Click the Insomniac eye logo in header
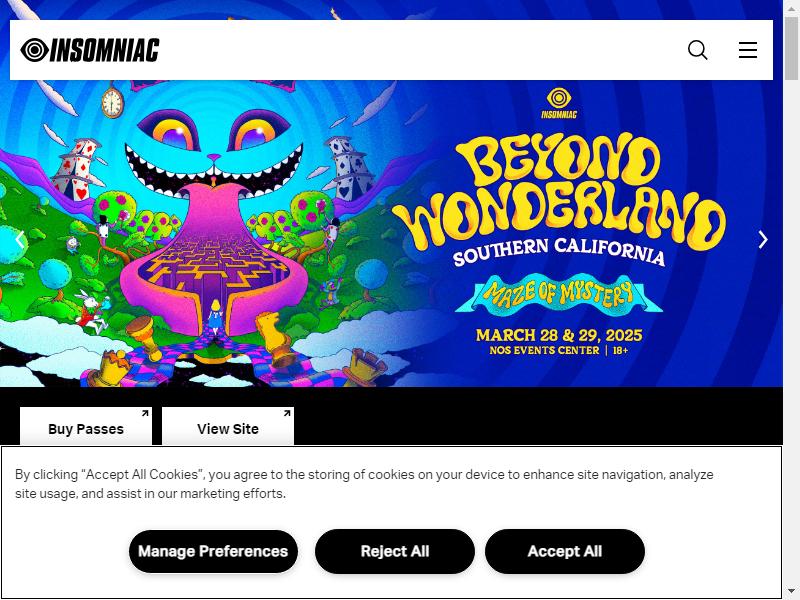 click(90, 50)
